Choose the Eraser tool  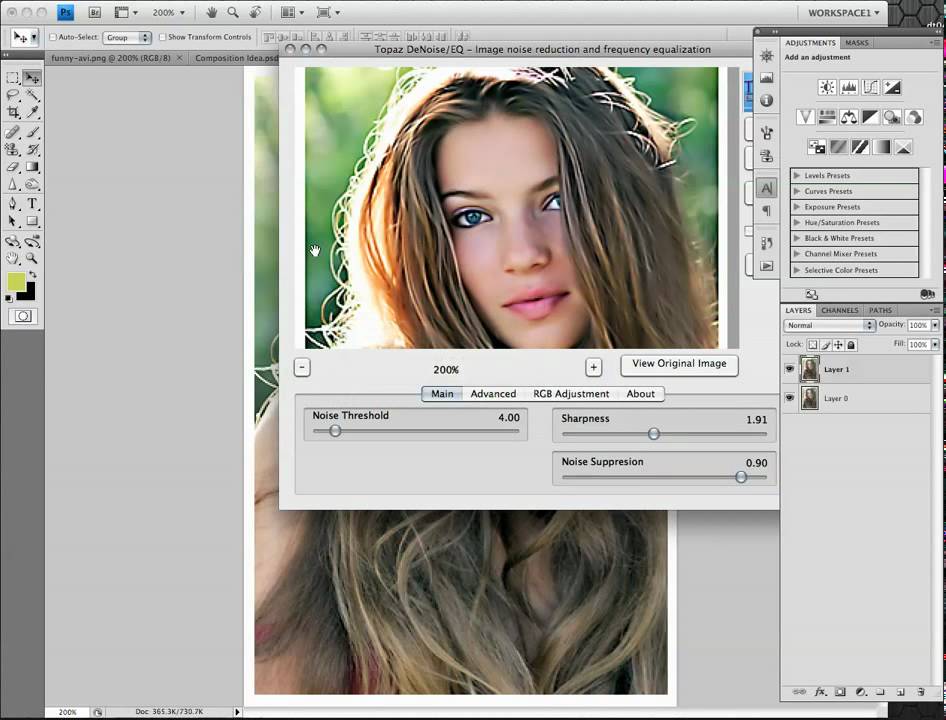pyautogui.click(x=13, y=167)
